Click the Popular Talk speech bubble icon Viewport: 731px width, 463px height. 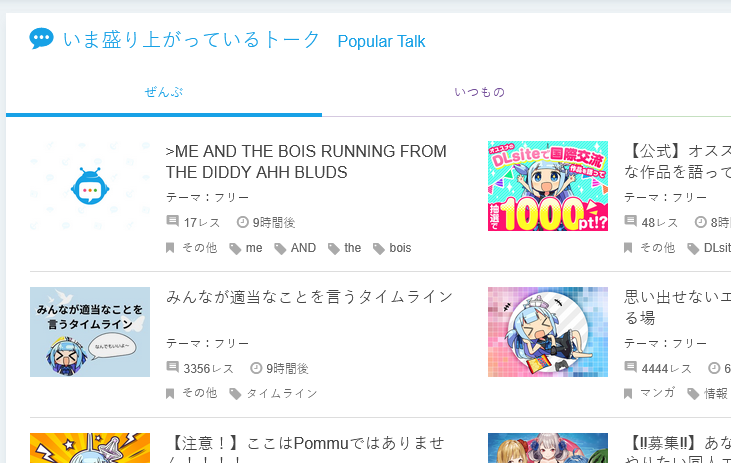(41, 39)
